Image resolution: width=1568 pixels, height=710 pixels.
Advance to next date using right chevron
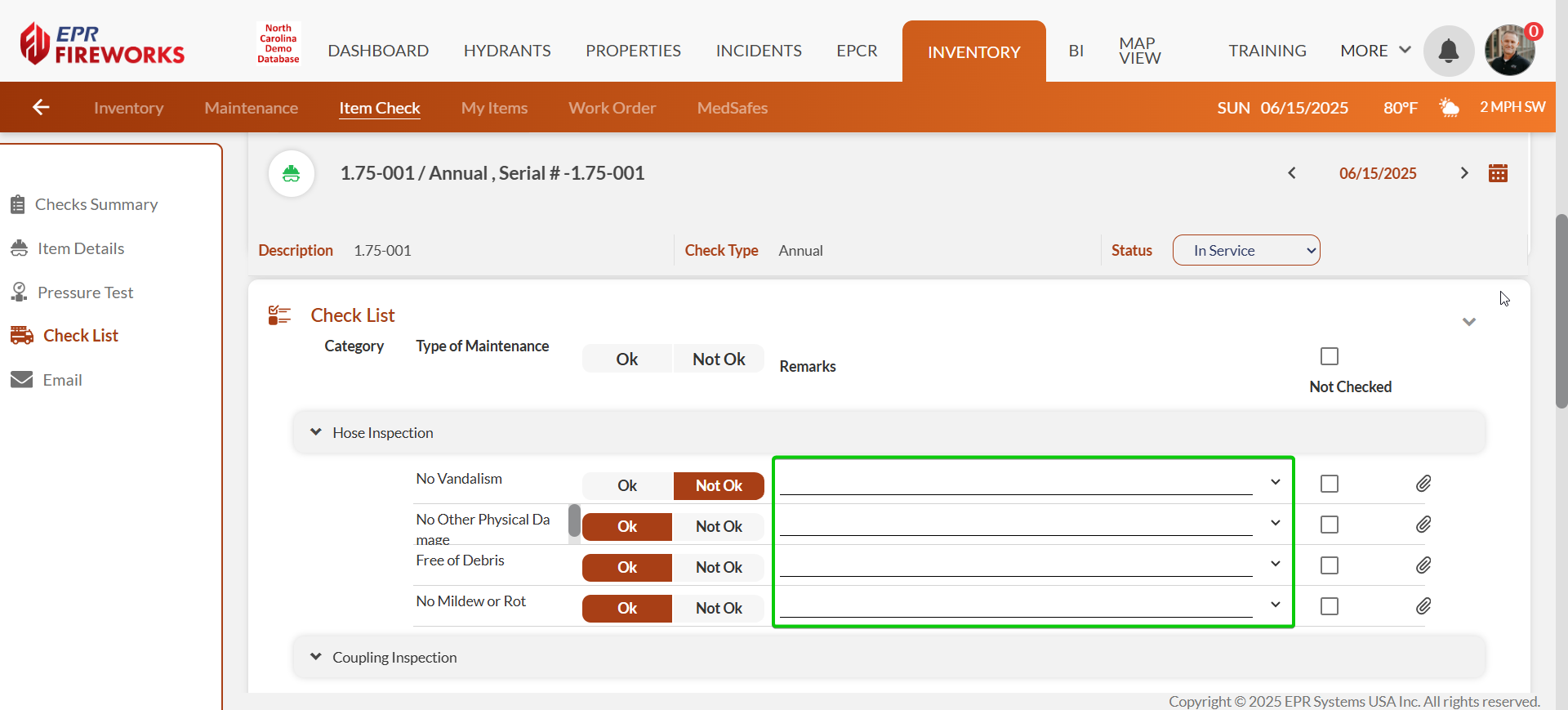click(1464, 173)
